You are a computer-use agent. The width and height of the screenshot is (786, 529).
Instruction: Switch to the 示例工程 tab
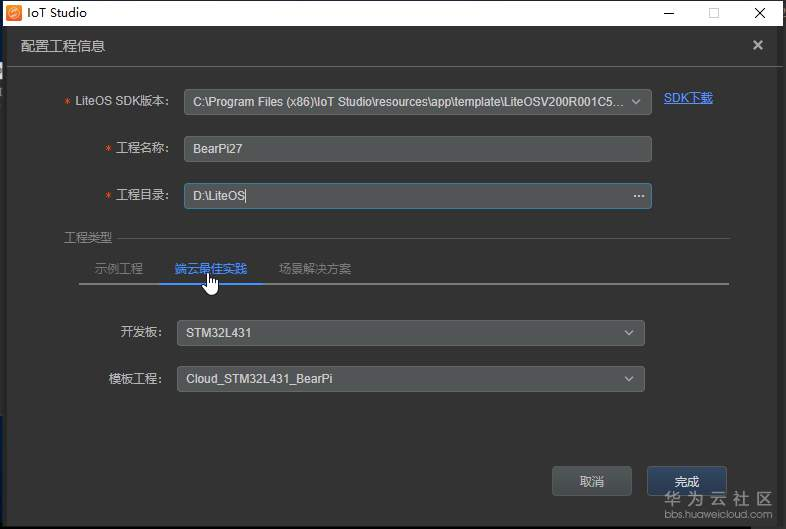click(119, 269)
